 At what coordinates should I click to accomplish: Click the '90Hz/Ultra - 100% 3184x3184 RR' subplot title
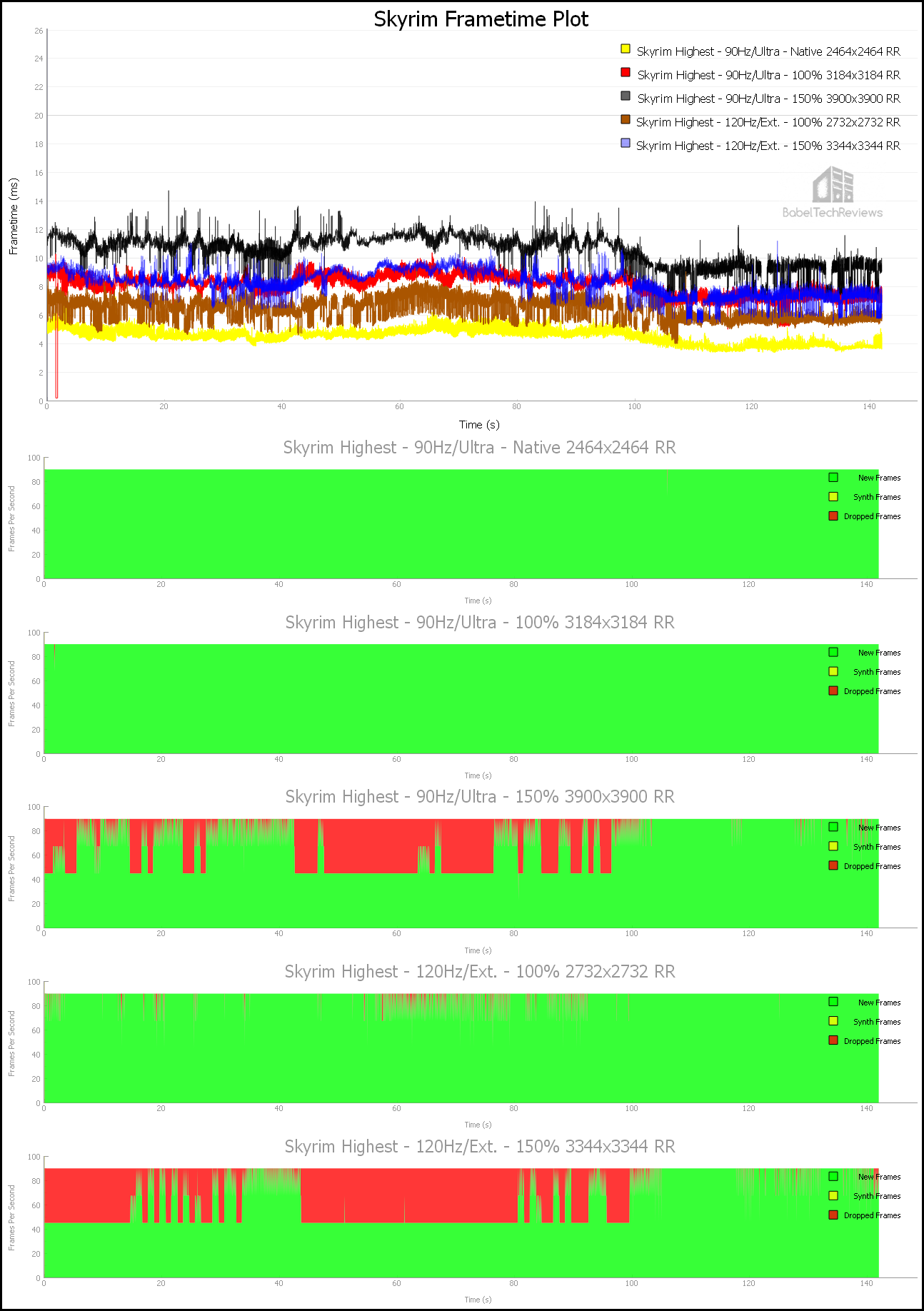pos(480,623)
